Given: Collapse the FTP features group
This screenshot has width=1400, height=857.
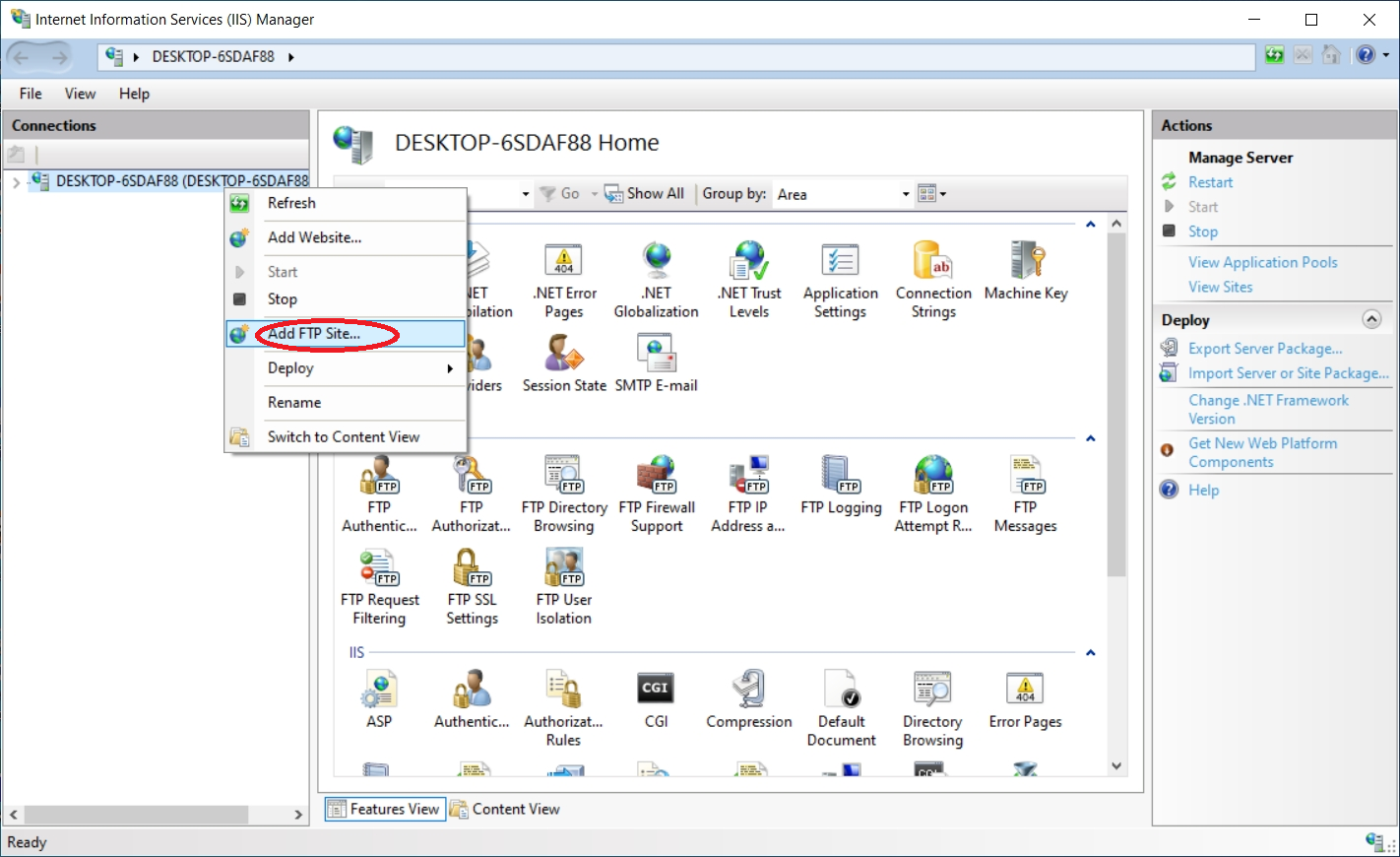Looking at the screenshot, I should coord(1091,438).
